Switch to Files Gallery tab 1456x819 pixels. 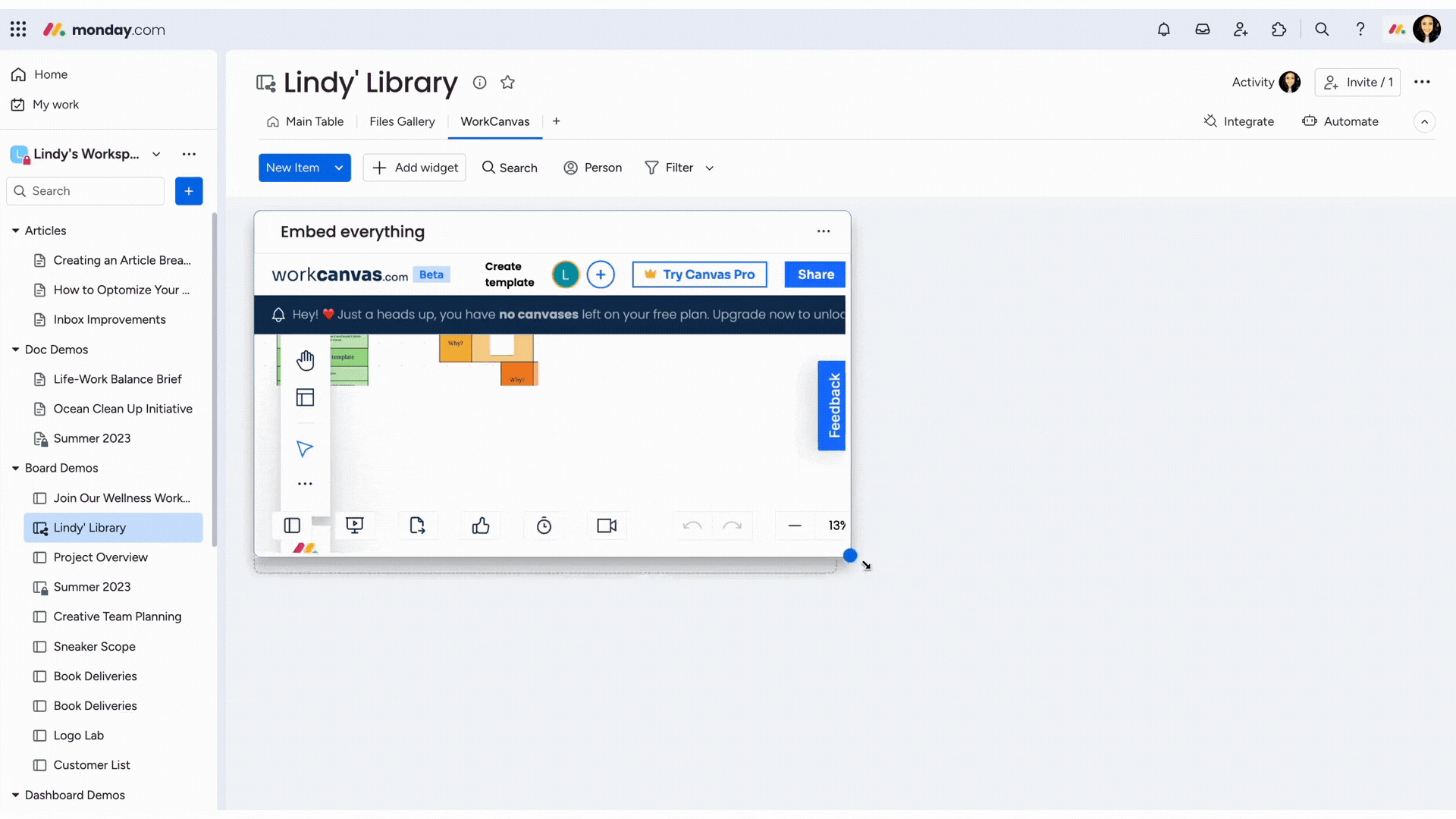point(402,121)
